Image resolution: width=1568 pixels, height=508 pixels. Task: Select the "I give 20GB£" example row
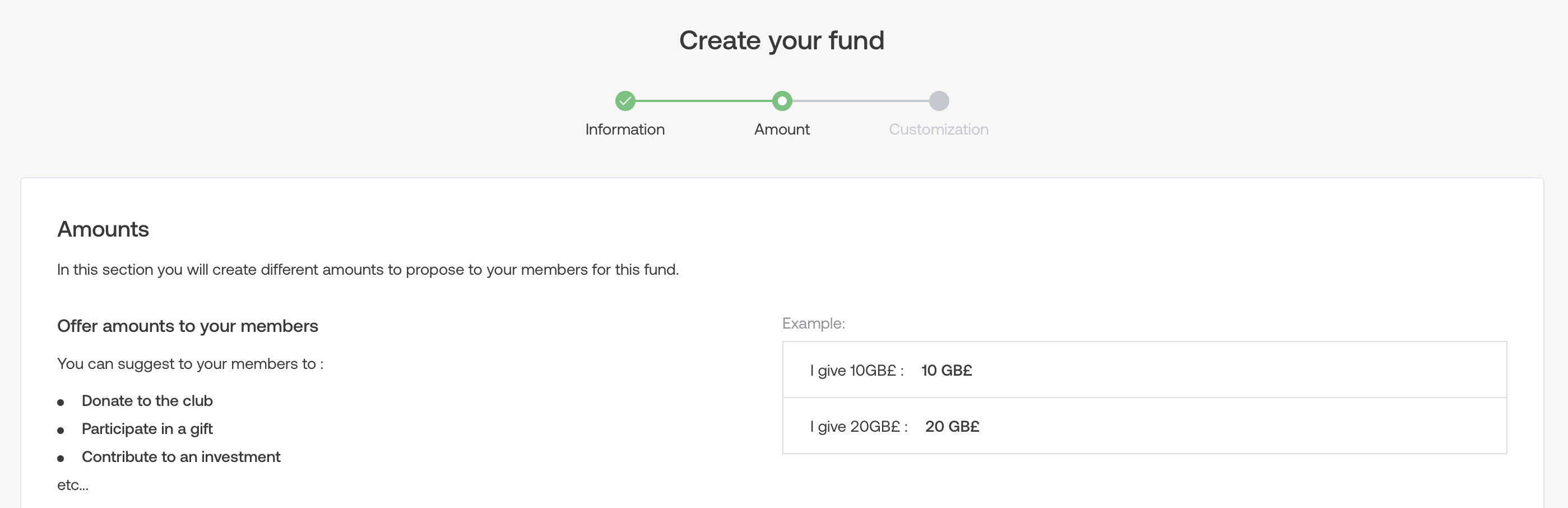[x=1144, y=426]
